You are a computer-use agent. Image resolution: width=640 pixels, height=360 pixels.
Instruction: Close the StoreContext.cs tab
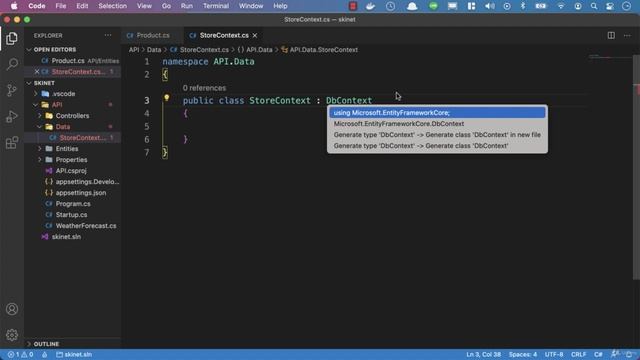255,36
